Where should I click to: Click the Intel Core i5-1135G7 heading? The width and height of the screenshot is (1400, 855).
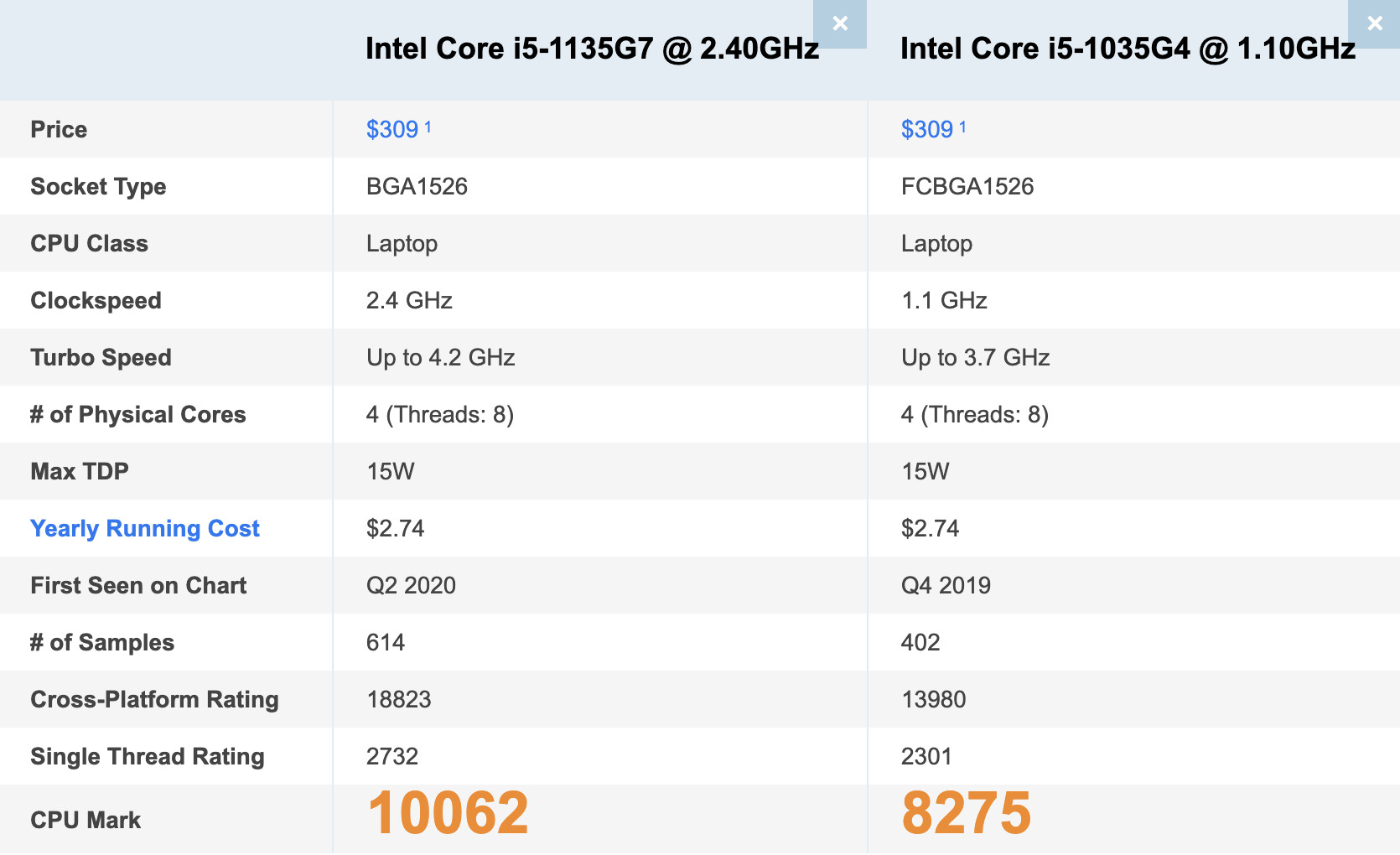[x=592, y=49]
